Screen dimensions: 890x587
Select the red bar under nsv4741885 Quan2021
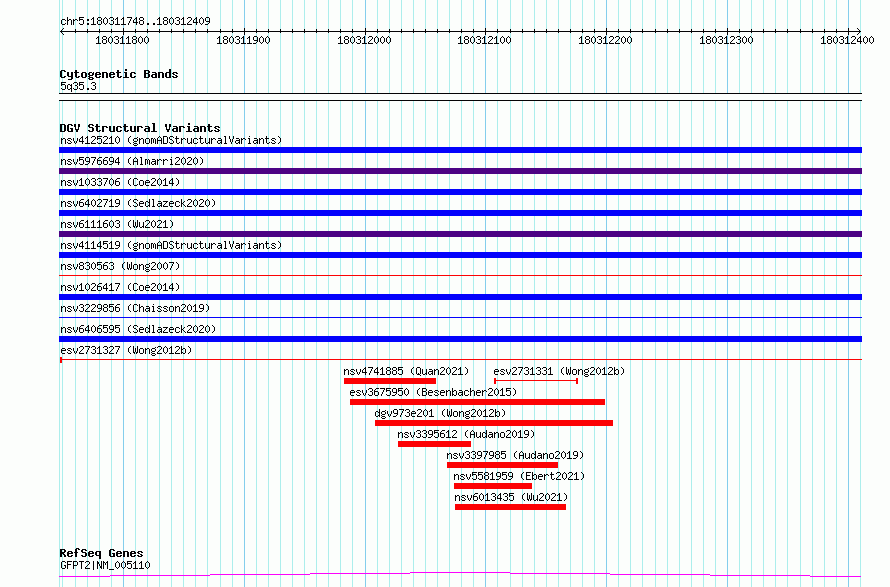pos(390,381)
